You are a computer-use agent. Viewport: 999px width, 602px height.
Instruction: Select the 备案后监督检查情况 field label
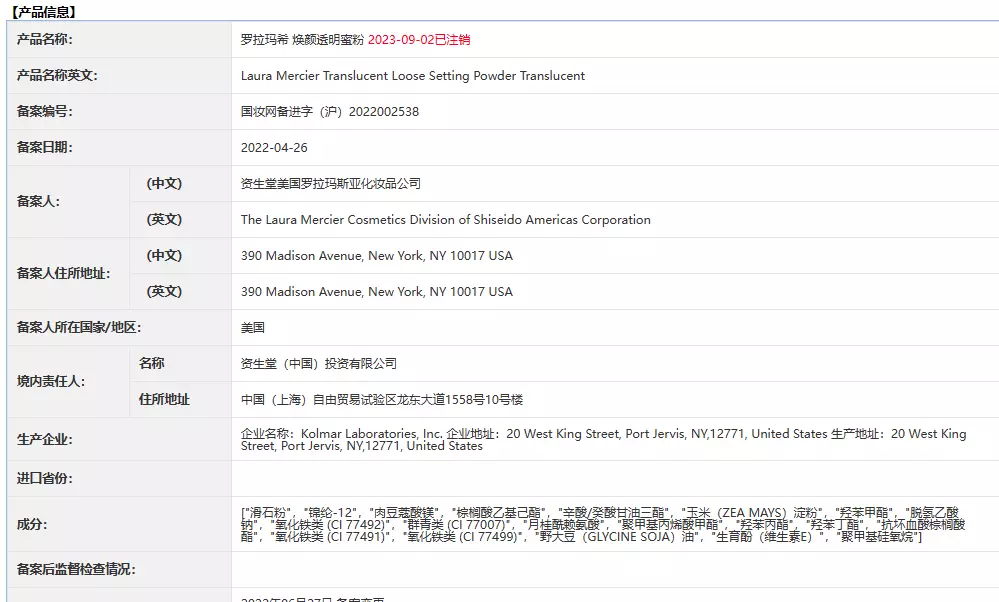tap(76, 570)
